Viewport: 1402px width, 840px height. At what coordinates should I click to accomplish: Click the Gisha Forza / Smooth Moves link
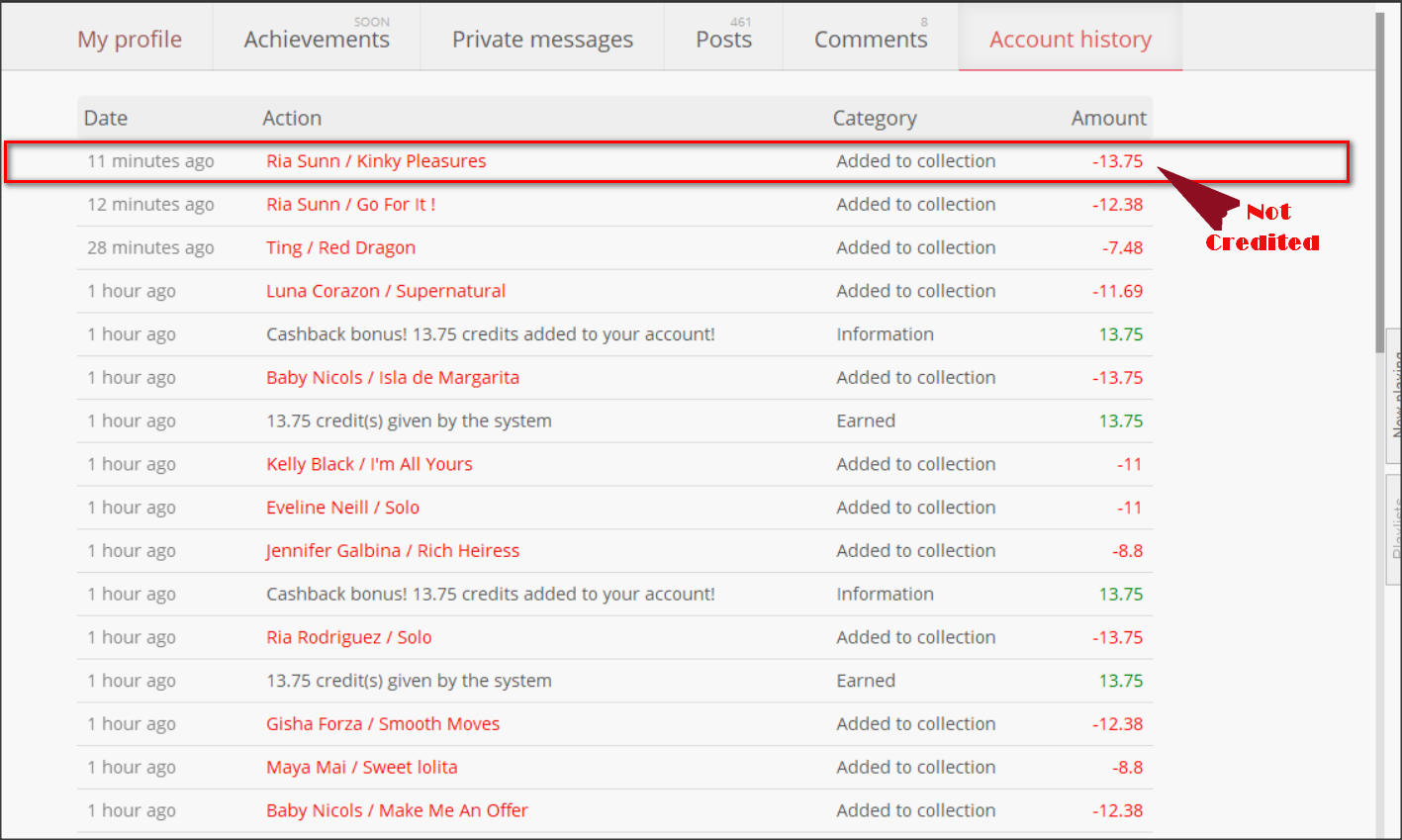[x=383, y=724]
